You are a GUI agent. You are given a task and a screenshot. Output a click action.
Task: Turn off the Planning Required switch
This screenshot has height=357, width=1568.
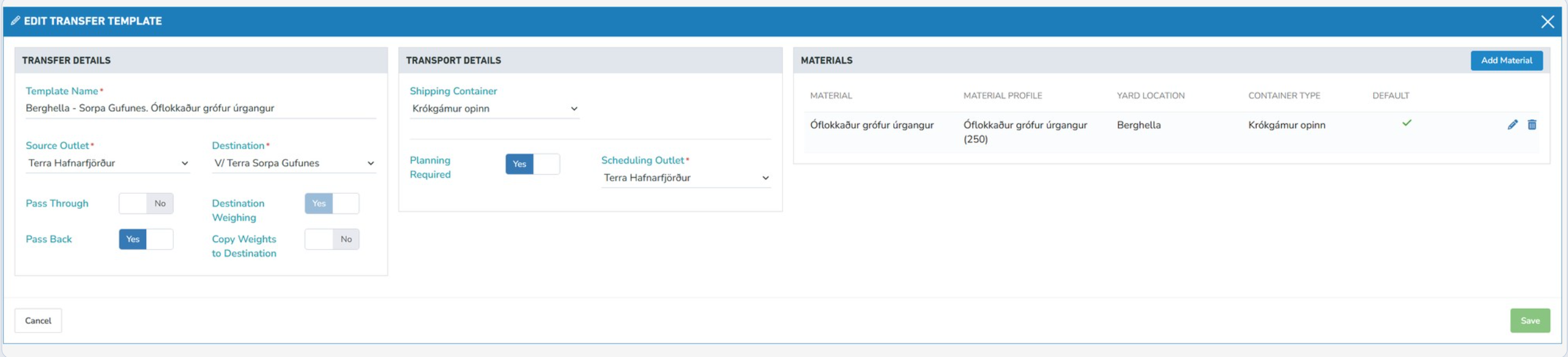pos(532,164)
